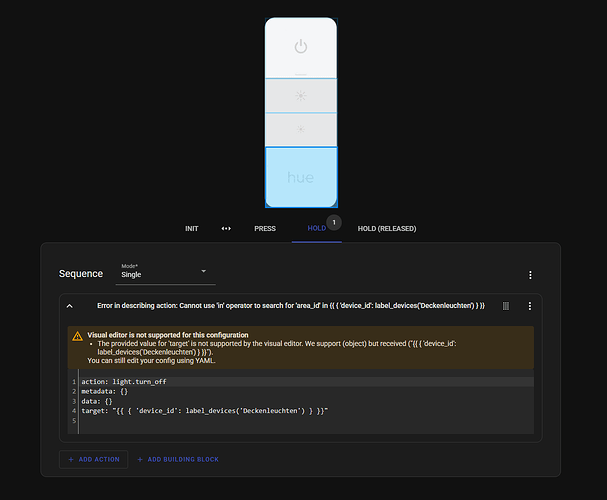Open the Mode dropdown set to Single
Image resolution: width=607 pixels, height=500 pixels.
click(165, 272)
